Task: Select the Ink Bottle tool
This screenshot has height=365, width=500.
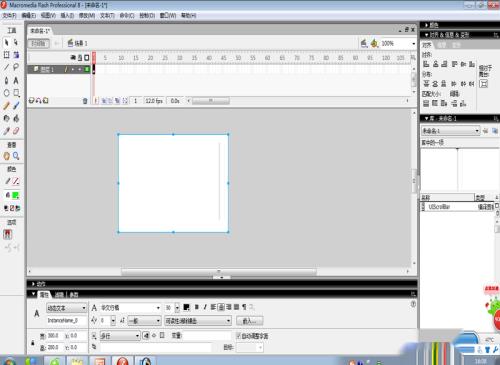Action: (x=6, y=118)
